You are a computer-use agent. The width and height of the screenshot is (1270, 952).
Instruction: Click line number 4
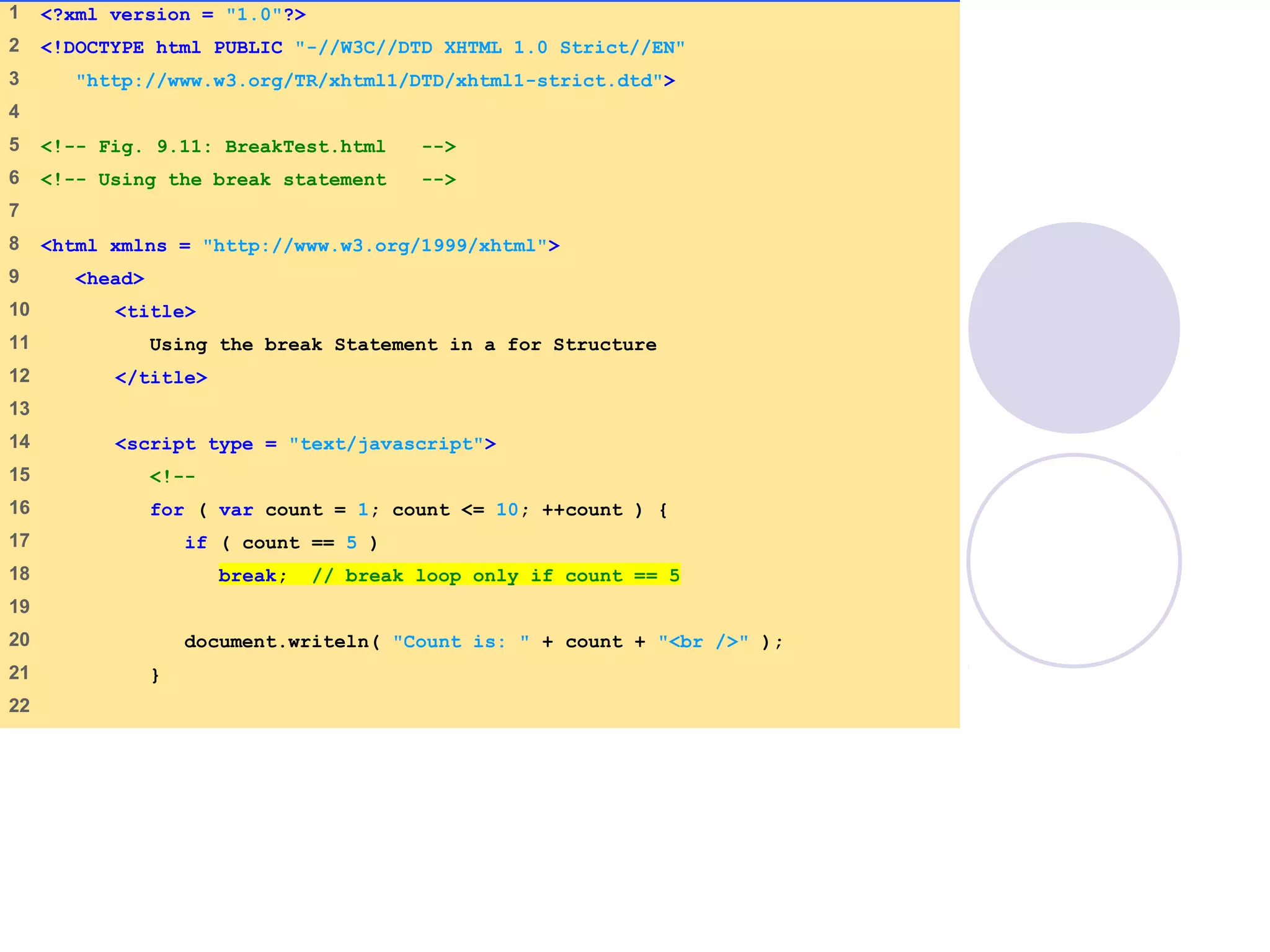coord(14,112)
